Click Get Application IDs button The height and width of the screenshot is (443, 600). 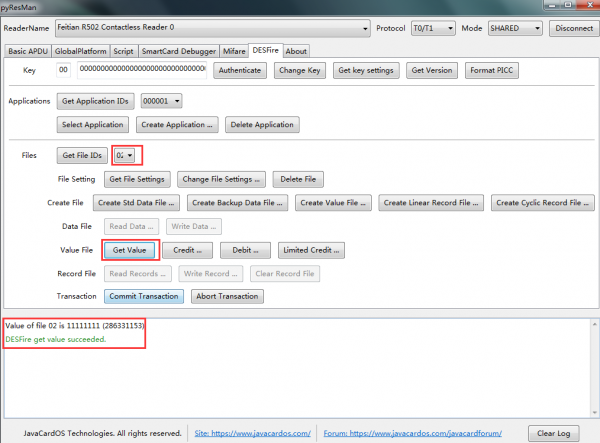(x=94, y=101)
